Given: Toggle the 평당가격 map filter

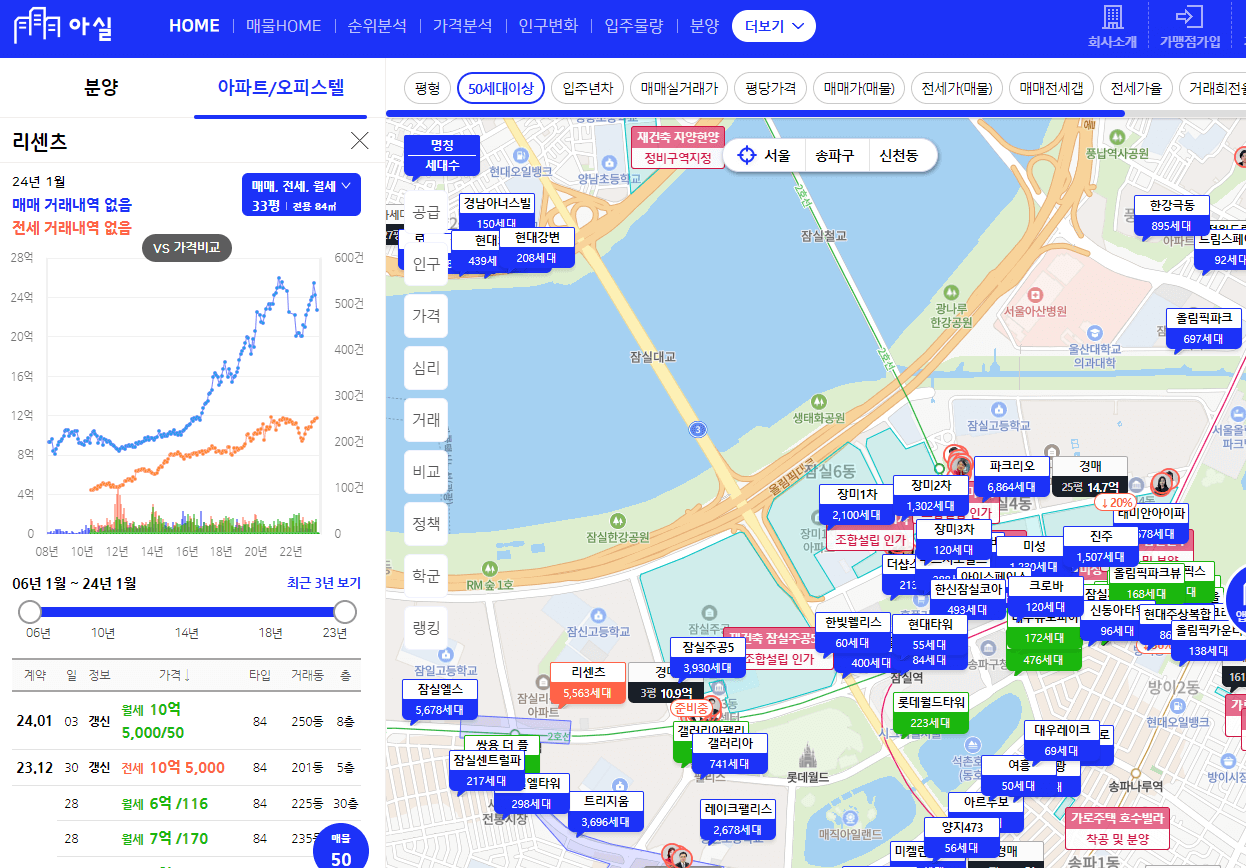Looking at the screenshot, I should (770, 88).
